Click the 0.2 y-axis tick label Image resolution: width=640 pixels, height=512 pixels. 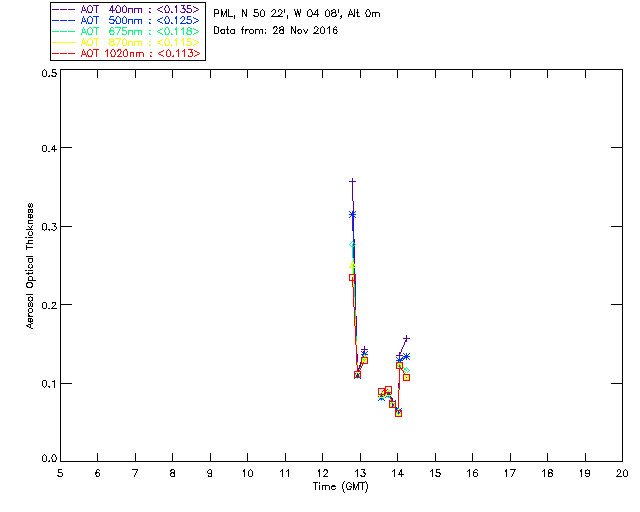tap(49, 305)
